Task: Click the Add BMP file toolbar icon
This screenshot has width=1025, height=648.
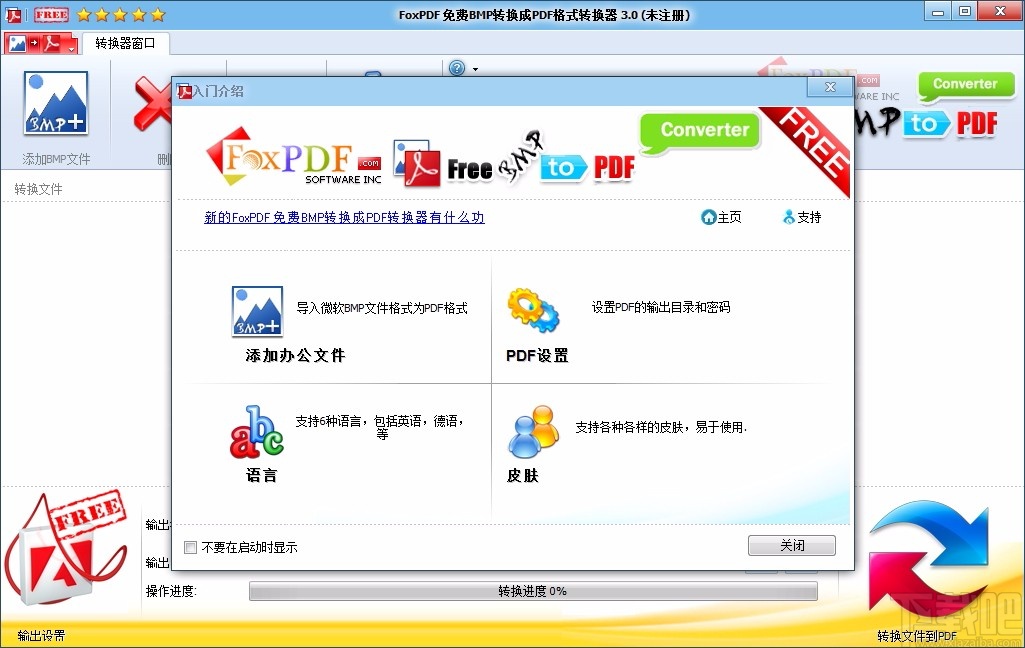Action: 56,103
